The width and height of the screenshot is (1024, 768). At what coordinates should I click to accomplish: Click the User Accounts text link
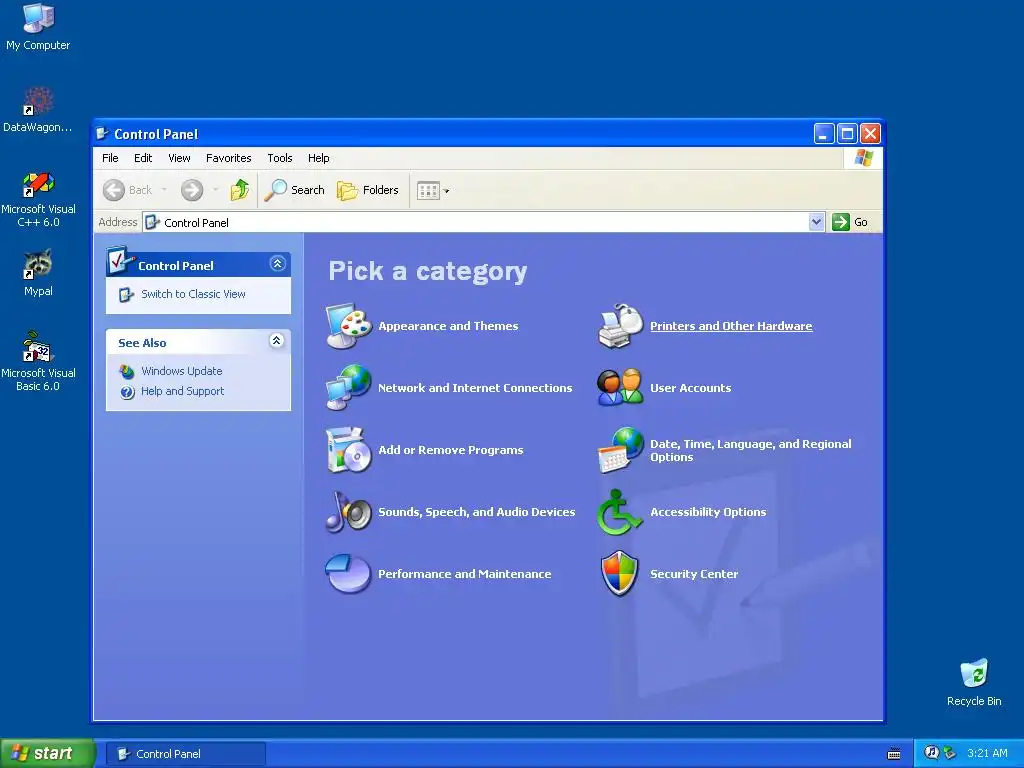pos(690,388)
